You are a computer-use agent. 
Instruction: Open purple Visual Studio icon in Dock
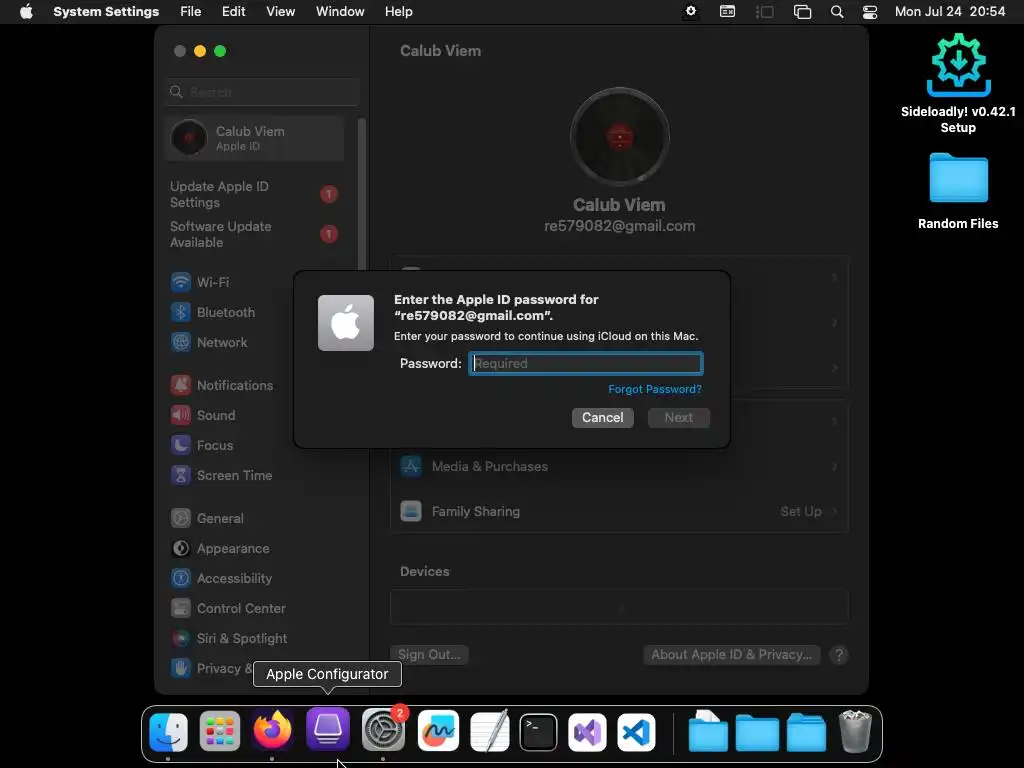tap(587, 731)
